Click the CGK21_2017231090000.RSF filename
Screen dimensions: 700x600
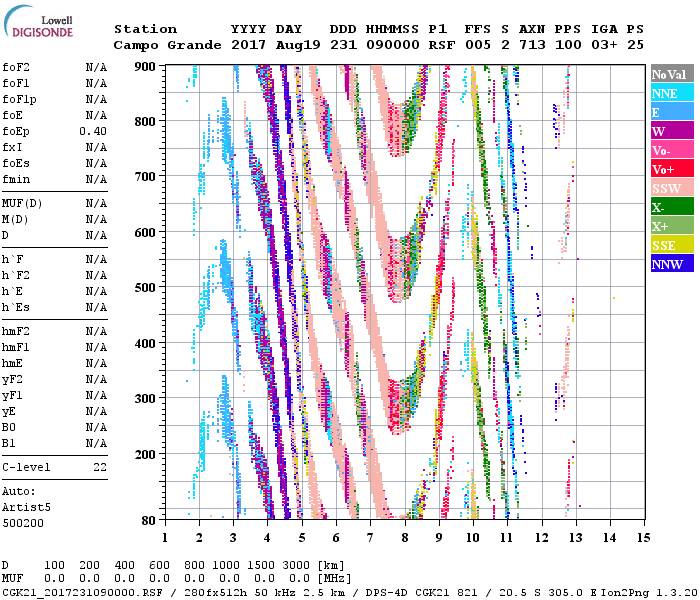pyautogui.click(x=83, y=592)
